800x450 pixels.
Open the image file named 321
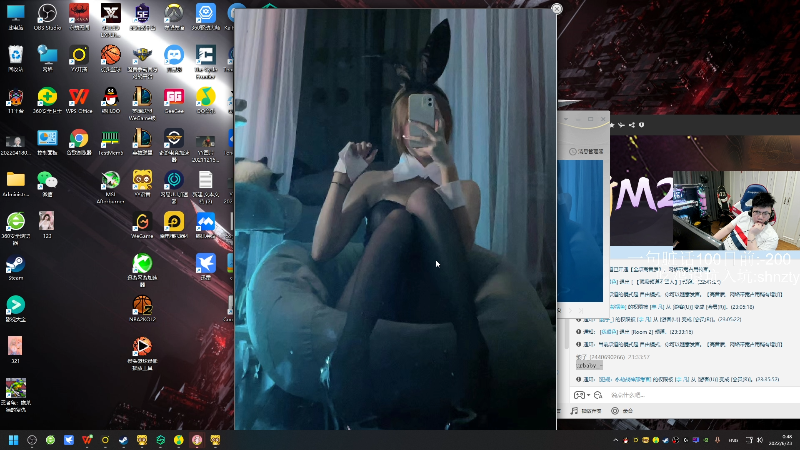(15, 350)
